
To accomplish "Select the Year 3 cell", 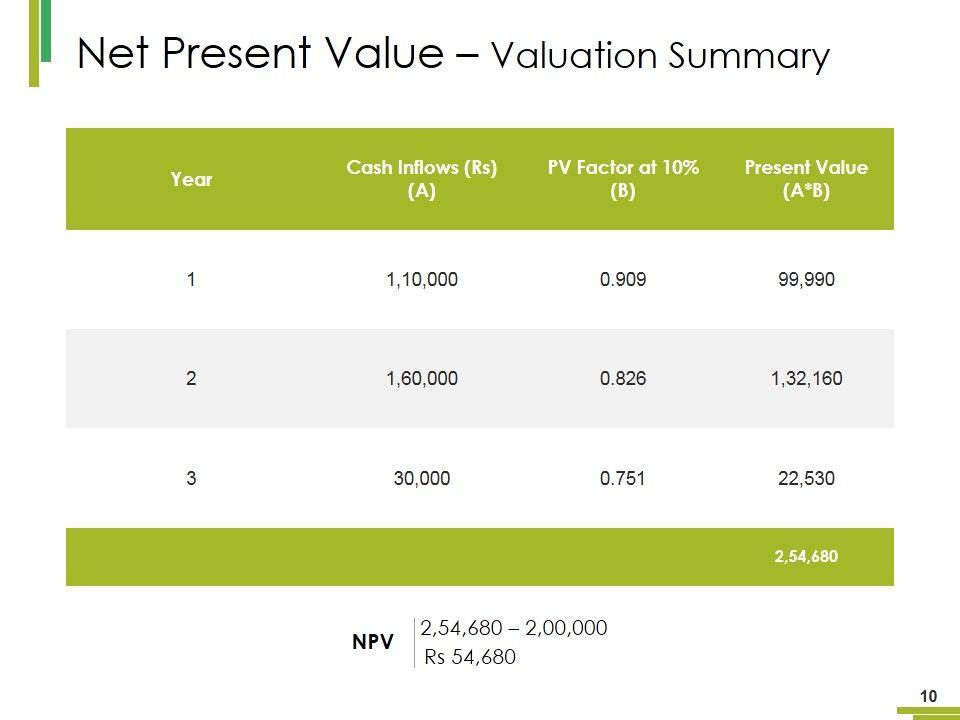I will pyautogui.click(x=191, y=479).
